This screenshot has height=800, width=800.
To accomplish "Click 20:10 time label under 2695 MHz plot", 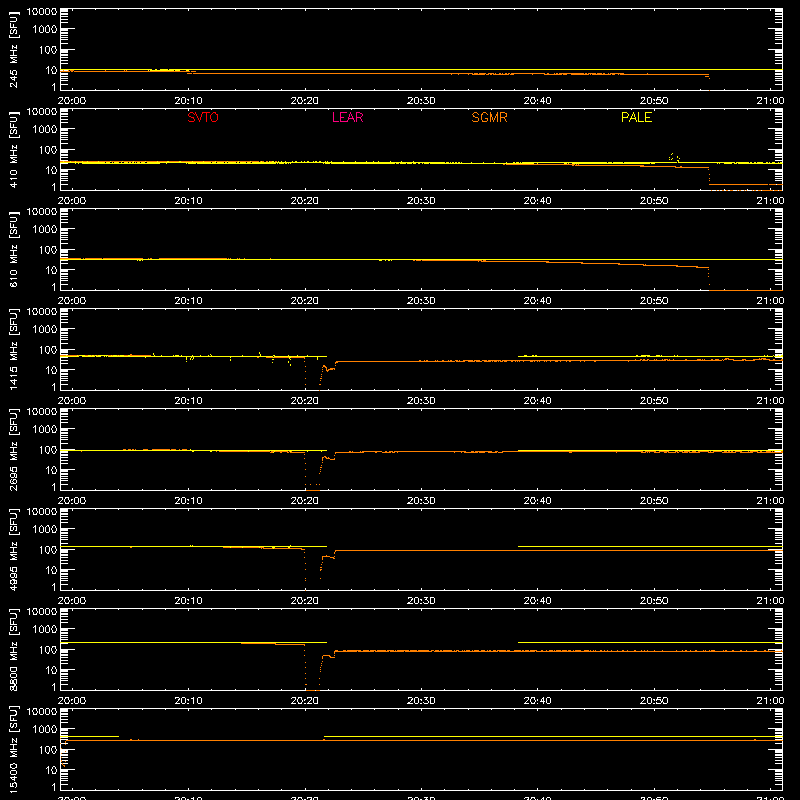I will (188, 501).
